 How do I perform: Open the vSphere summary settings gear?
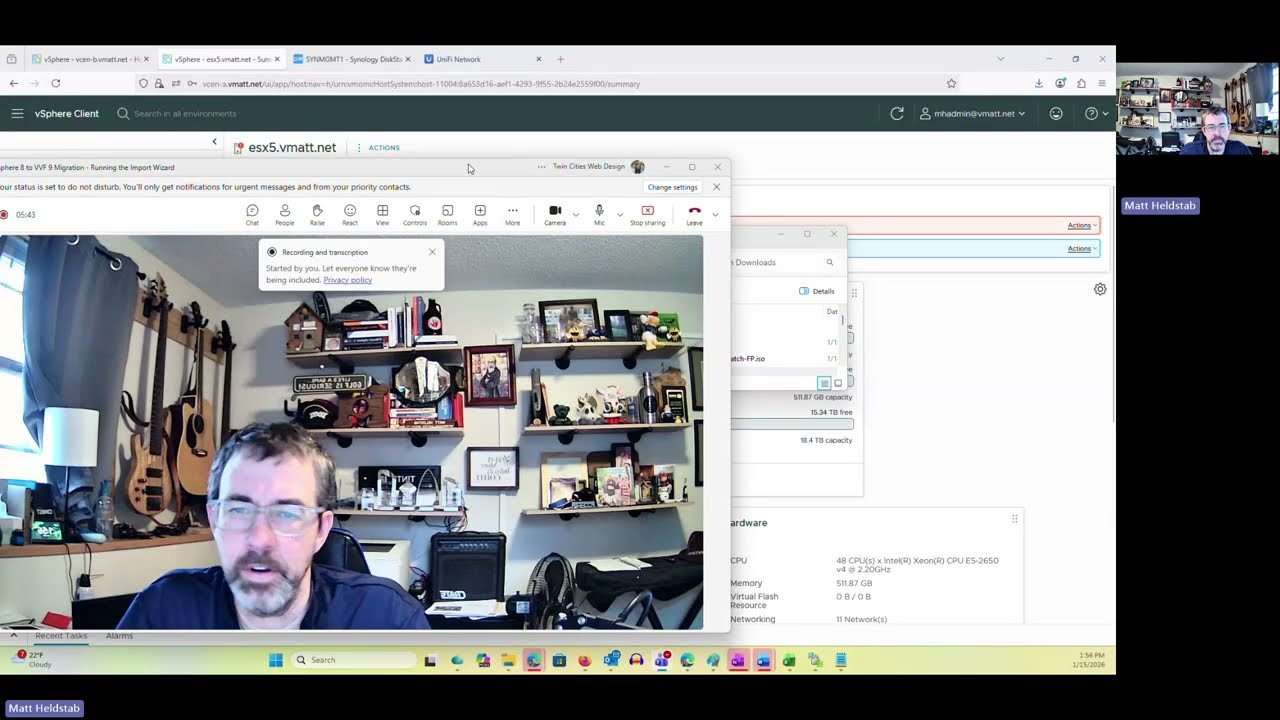point(1100,289)
